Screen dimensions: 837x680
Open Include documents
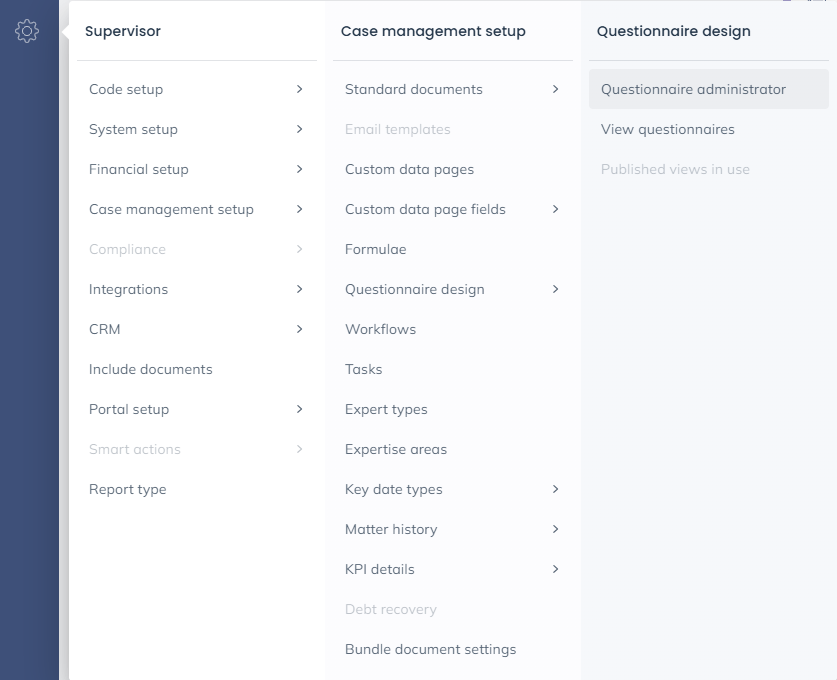pos(150,369)
